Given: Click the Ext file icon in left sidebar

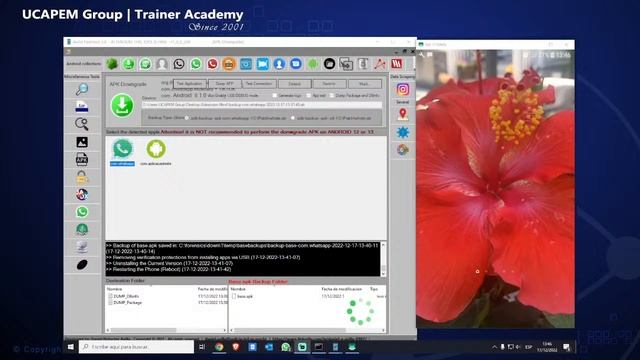Looking at the screenshot, I should click(x=82, y=107).
